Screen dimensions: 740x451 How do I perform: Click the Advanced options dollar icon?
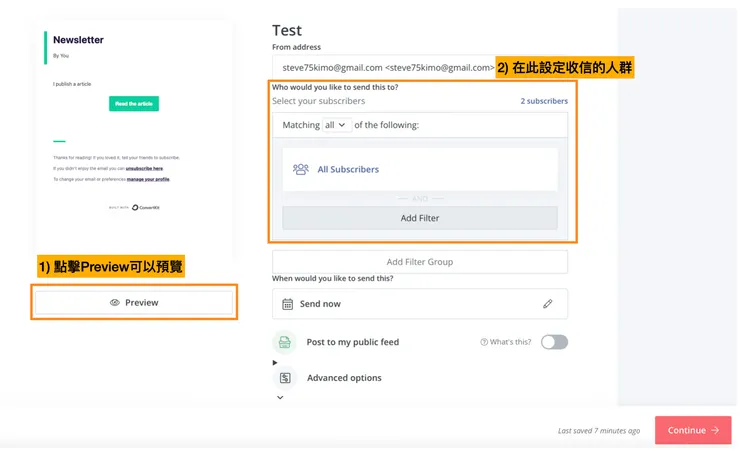click(x=285, y=378)
